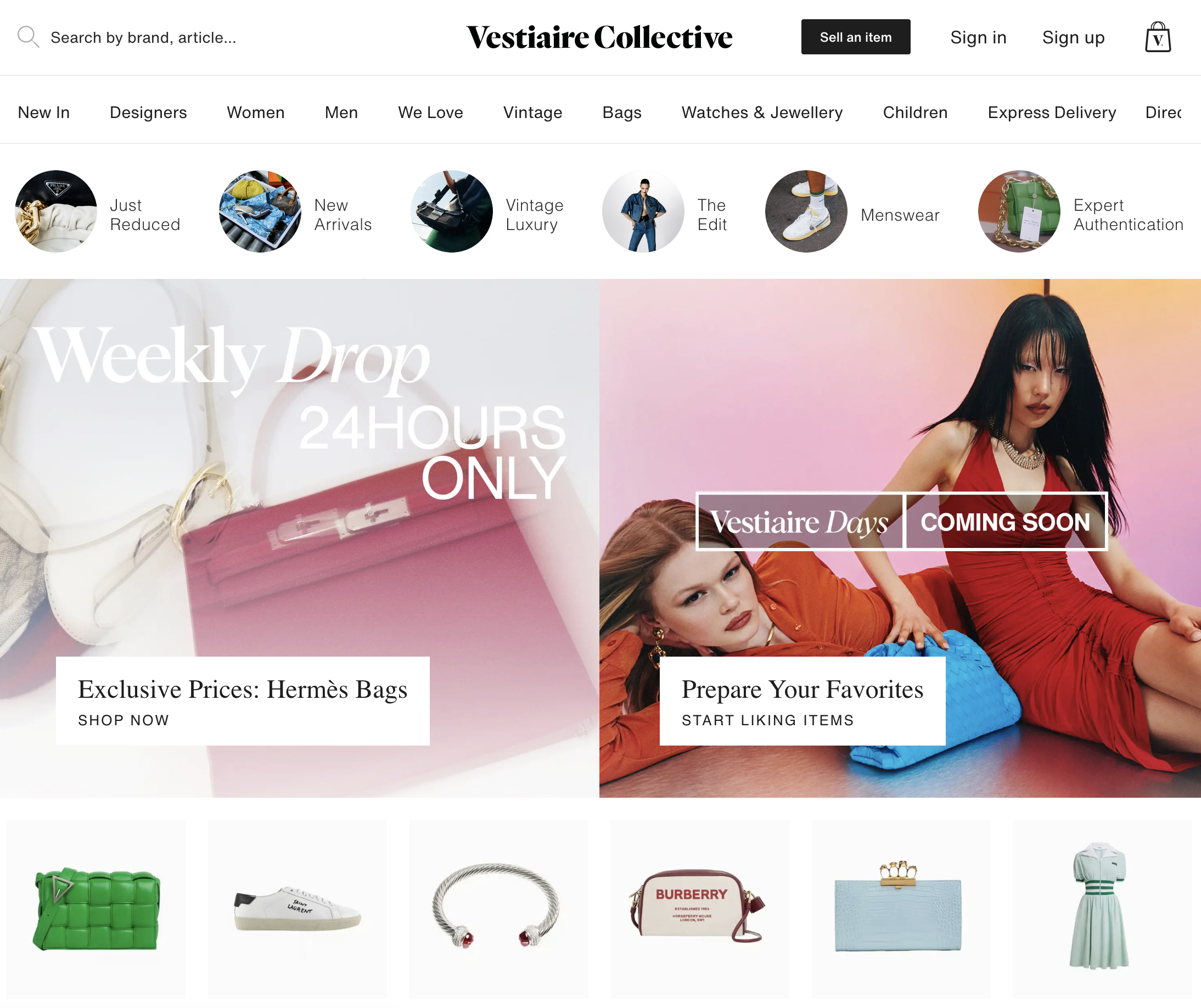
Task: Select the Vintage Luxury circle image
Action: 452,211
